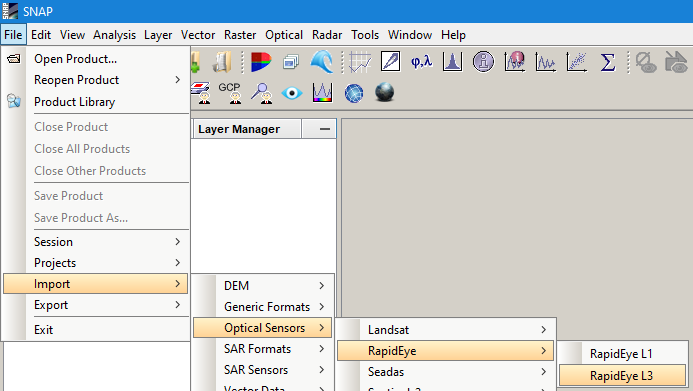
Task: Expand the Export submenu
Action: pyautogui.click(x=178, y=305)
